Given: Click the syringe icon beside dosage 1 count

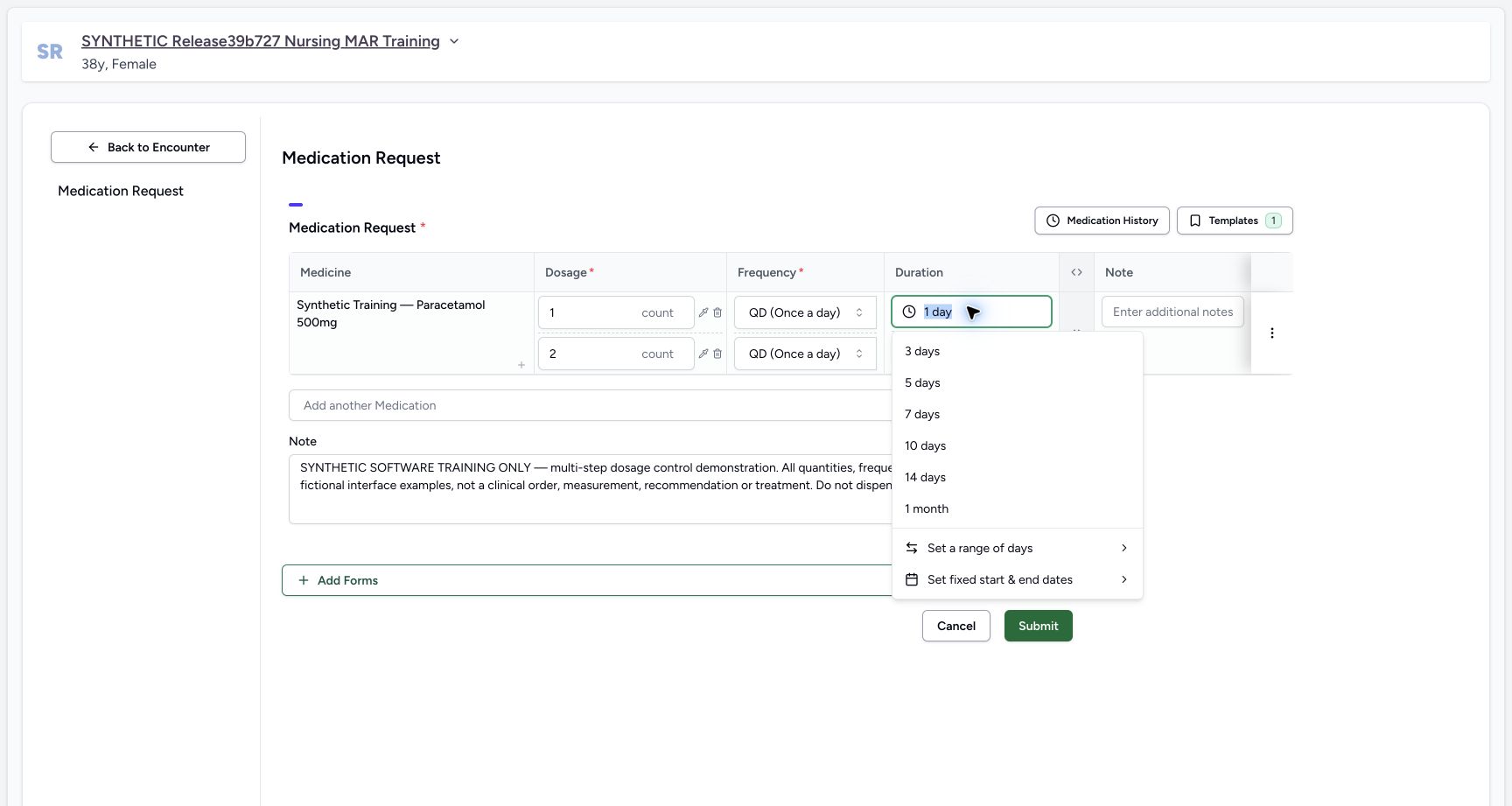Looking at the screenshot, I should tap(703, 312).
